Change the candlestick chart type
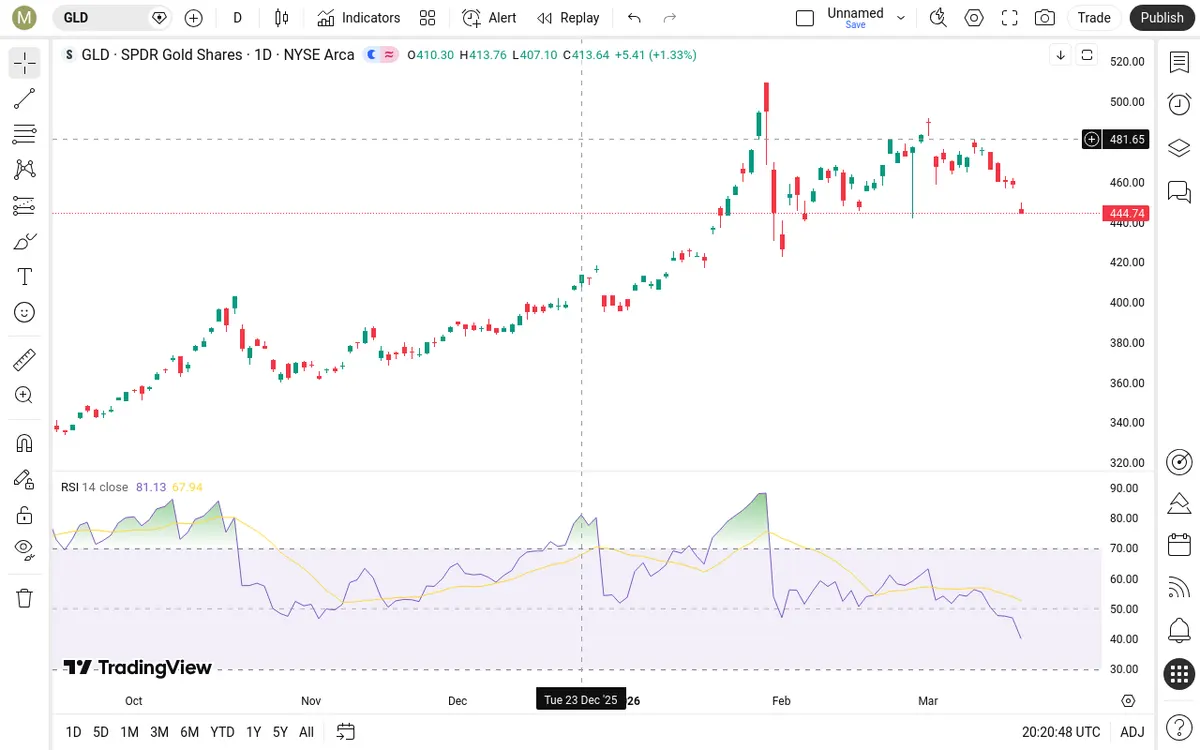 point(282,18)
